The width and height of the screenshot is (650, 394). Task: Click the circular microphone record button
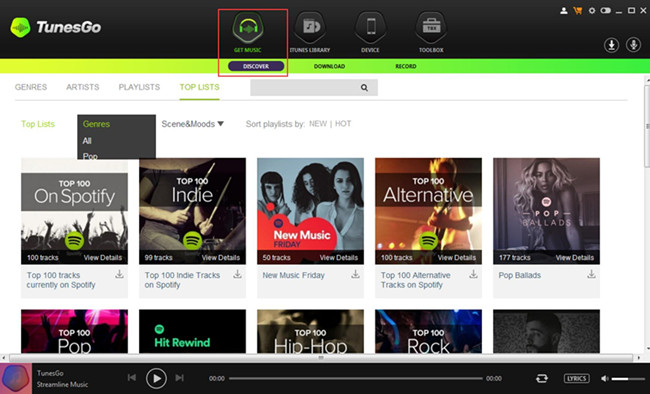pos(633,45)
